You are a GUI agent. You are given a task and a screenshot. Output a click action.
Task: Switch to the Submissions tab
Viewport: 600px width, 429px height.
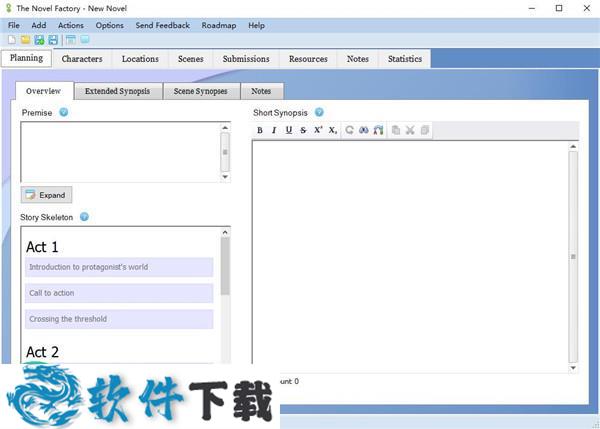246,59
